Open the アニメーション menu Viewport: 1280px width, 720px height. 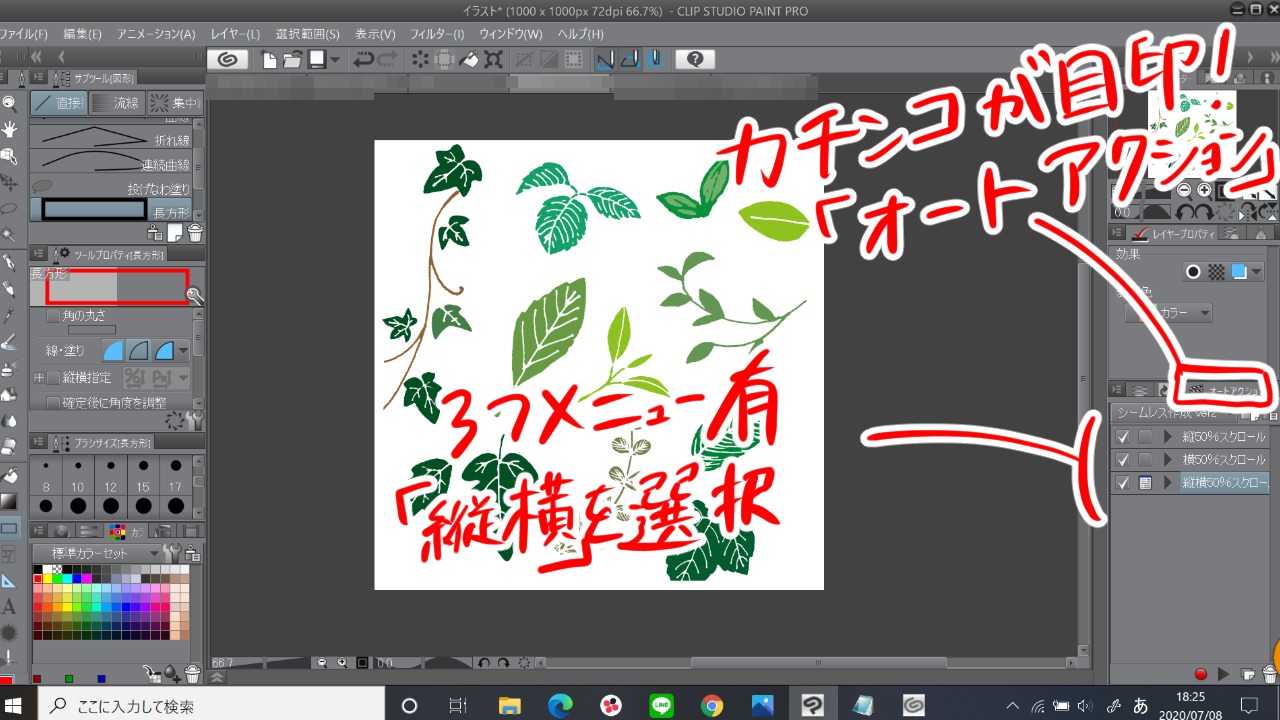(156, 34)
